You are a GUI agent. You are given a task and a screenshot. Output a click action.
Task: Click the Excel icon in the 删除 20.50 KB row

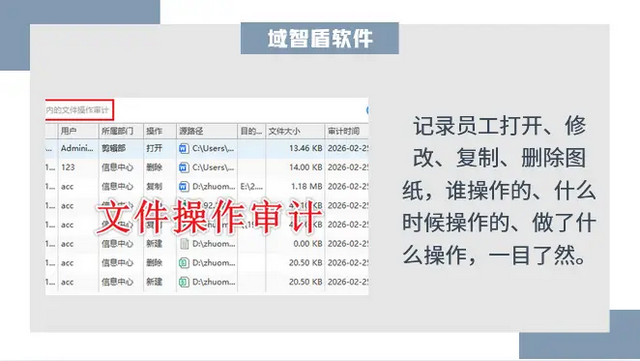point(184,263)
